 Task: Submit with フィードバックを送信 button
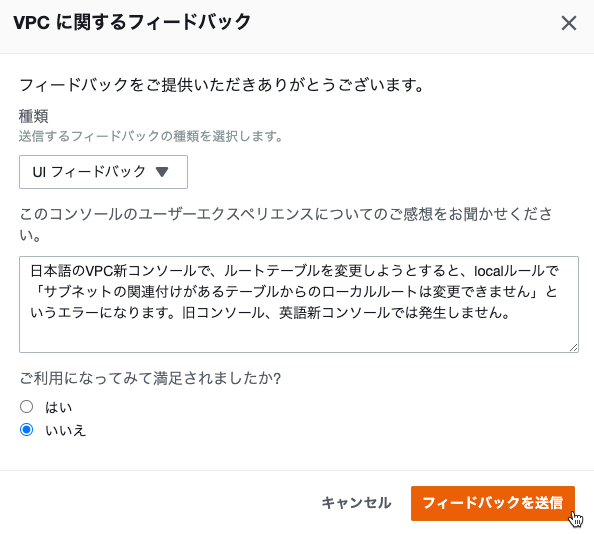493,503
